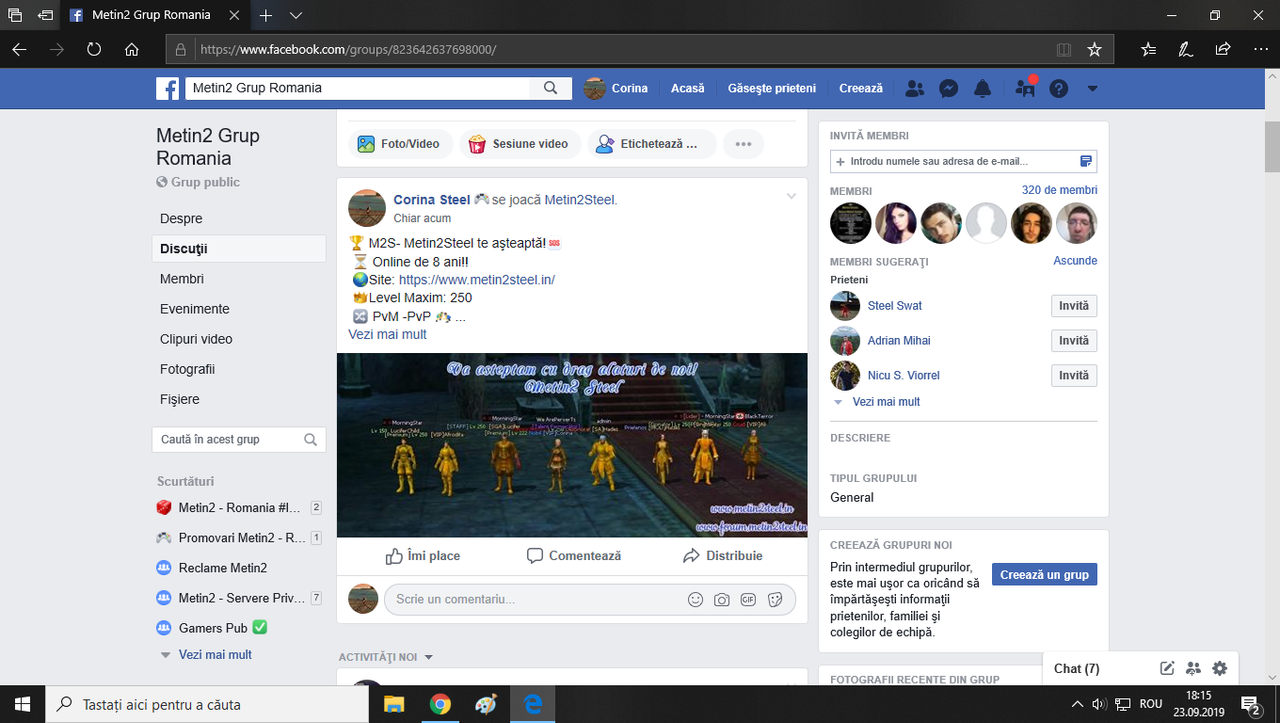Invite Steel Swat to the group
1280x723 pixels.
[1074, 306]
